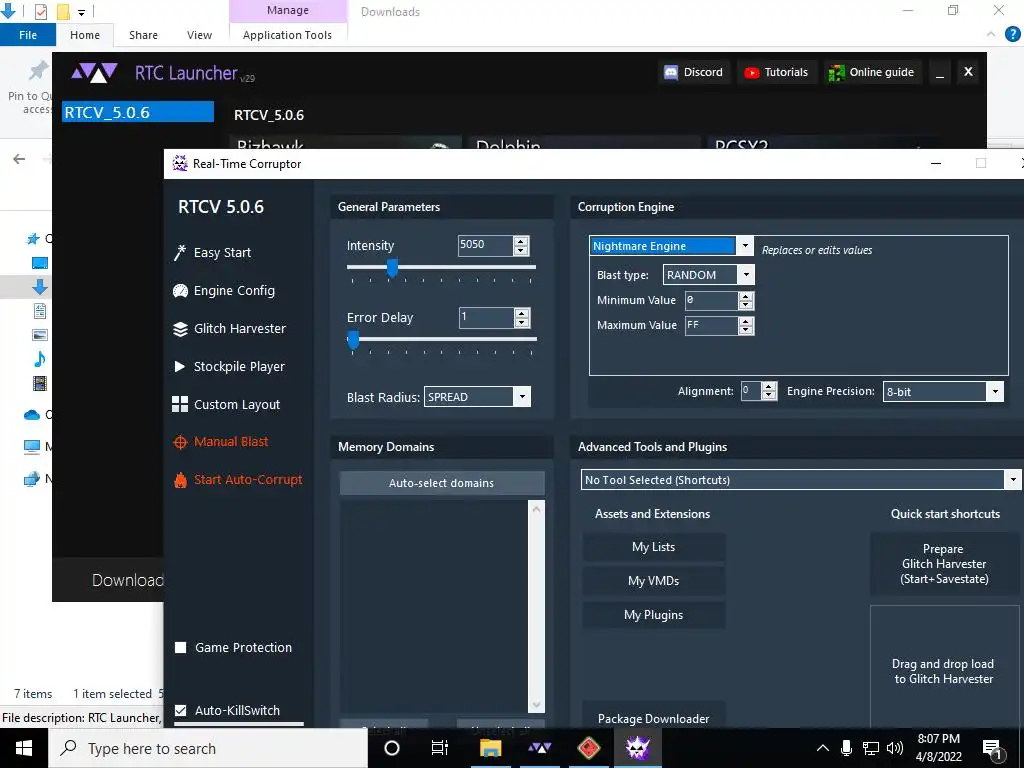Screen dimensions: 1024x768
Task: Open Easy Start wand icon
Action: tap(180, 253)
